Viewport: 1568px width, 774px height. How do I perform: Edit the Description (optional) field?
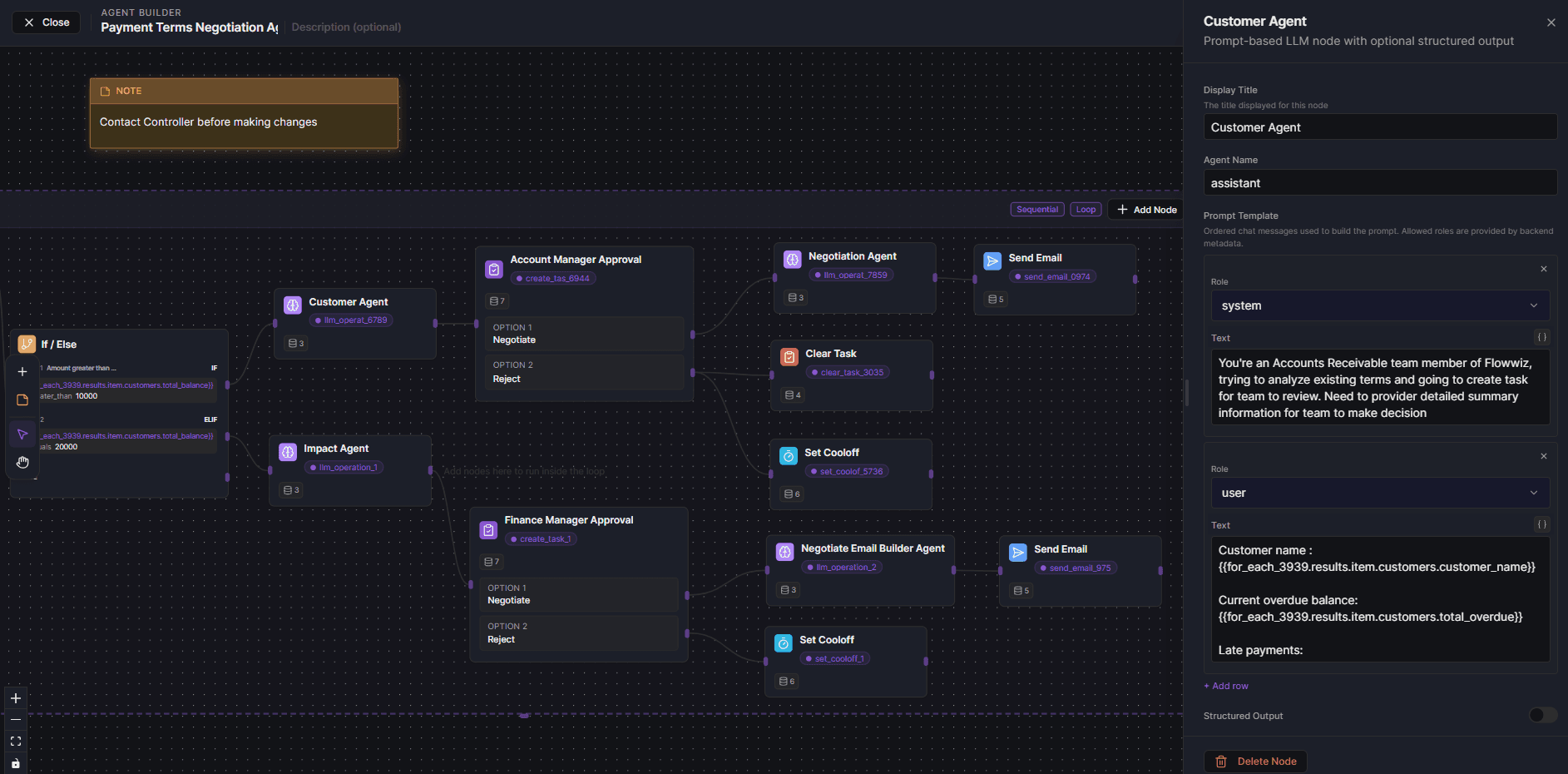tap(346, 27)
